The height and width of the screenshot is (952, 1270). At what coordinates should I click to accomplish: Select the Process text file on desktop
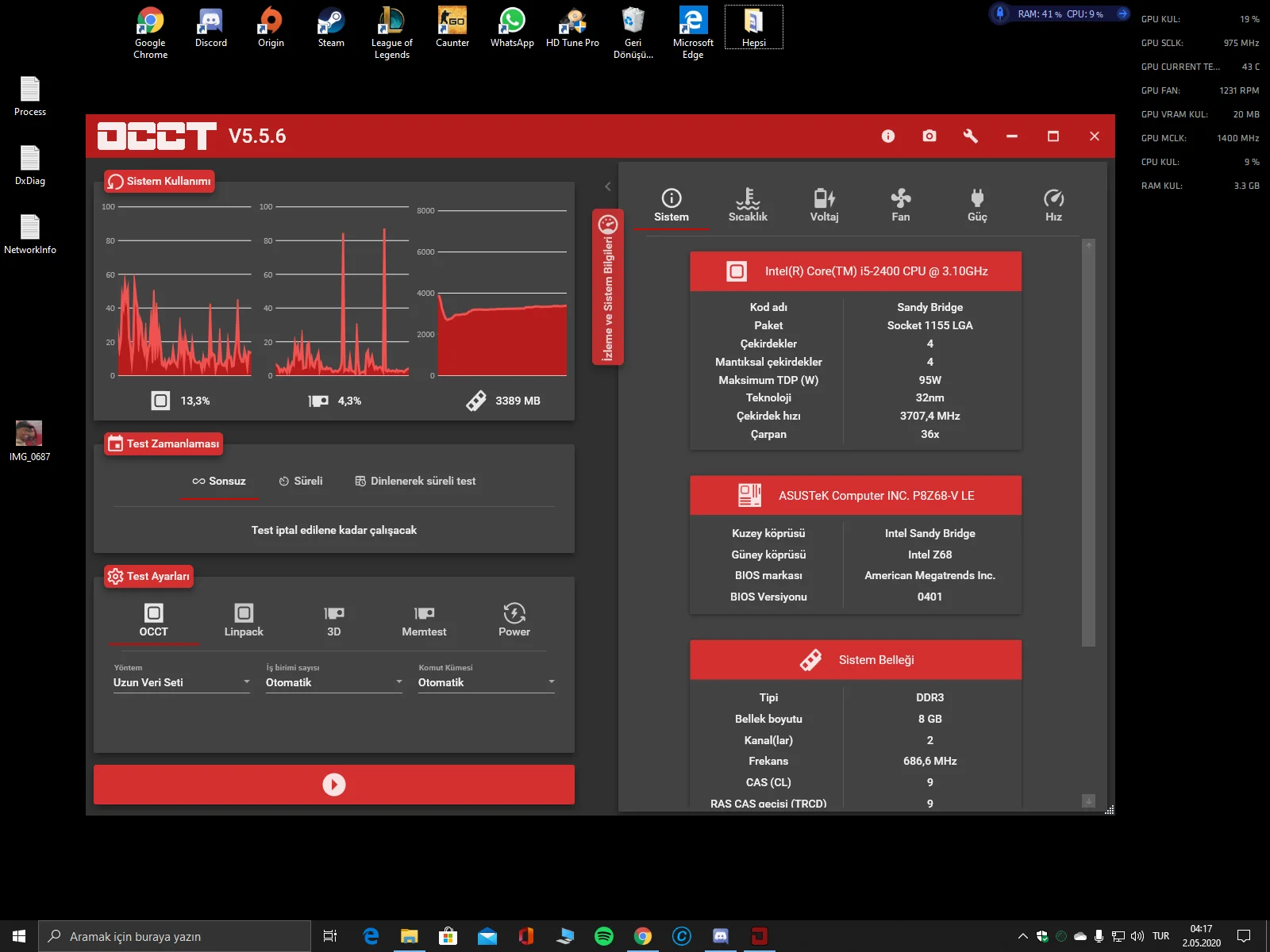click(x=30, y=97)
